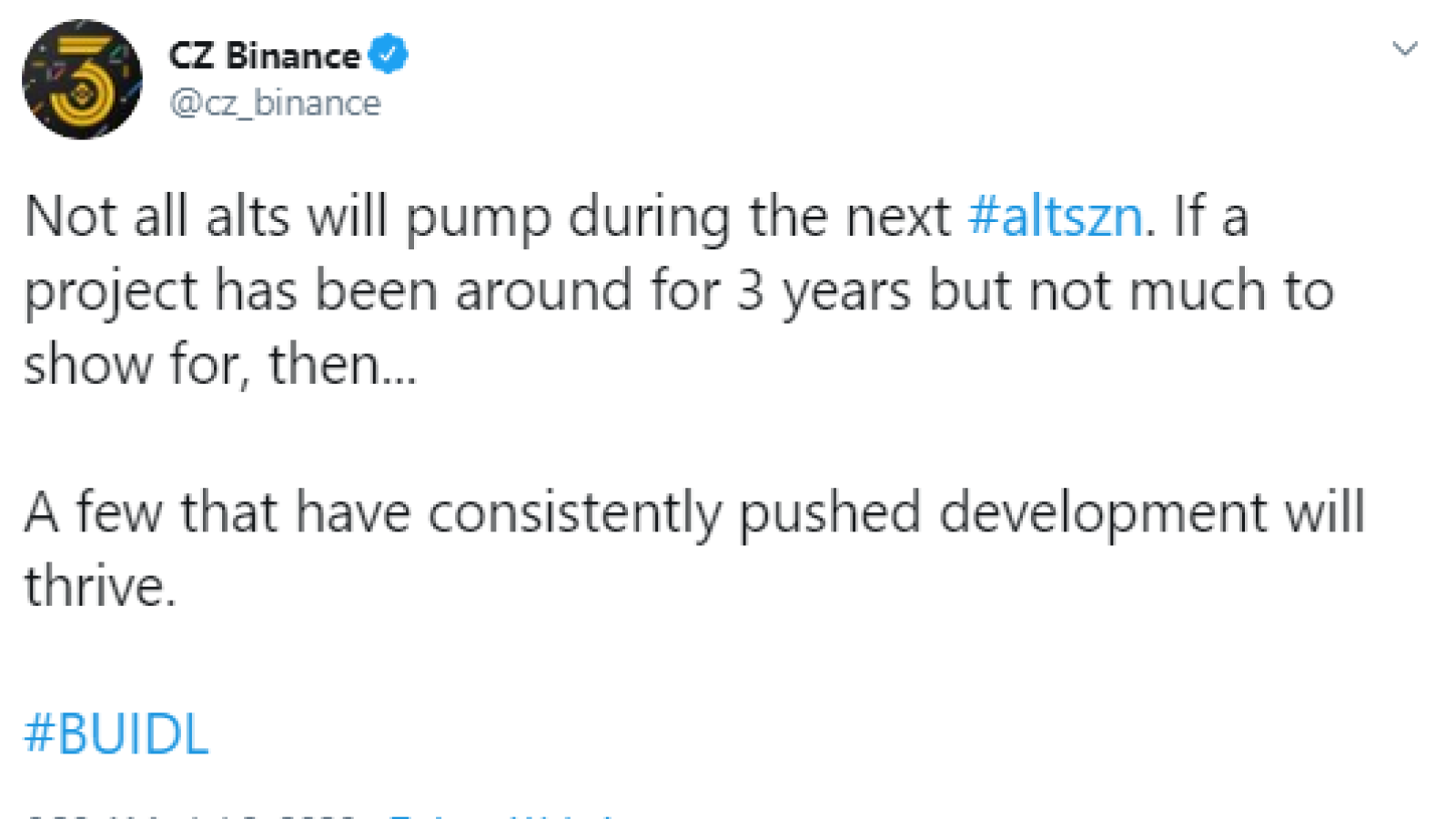Click the word 'pump' in the tweet
The width and height of the screenshot is (1456, 819).
pyautogui.click(x=478, y=220)
